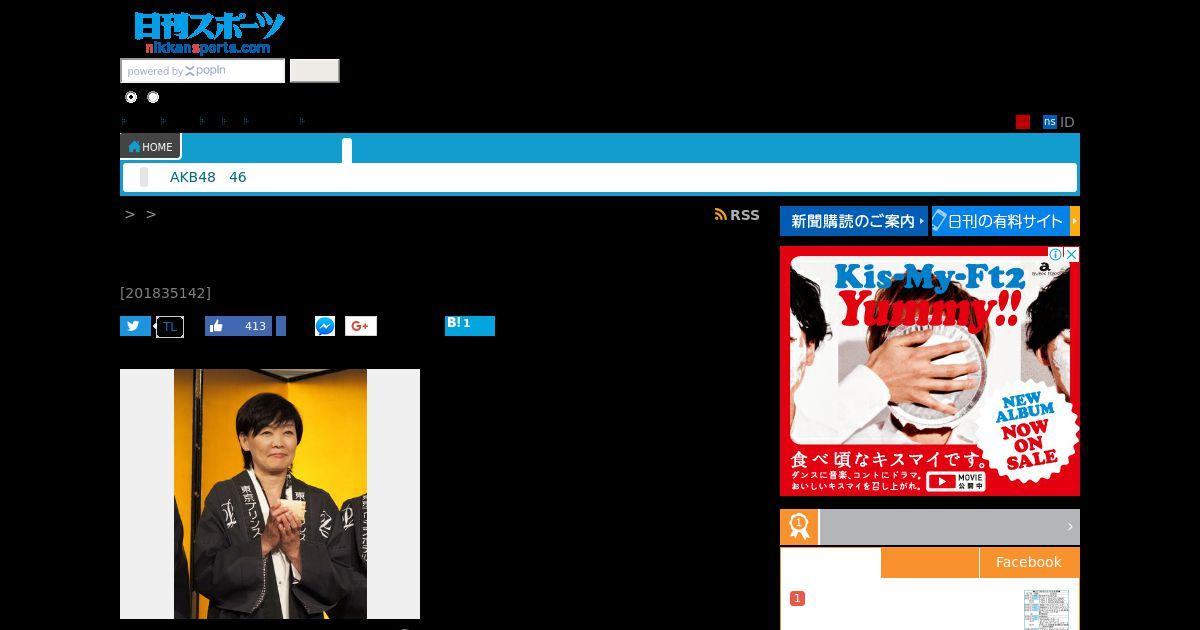
Task: Select the first, white ranking tab
Action: [x=831, y=562]
